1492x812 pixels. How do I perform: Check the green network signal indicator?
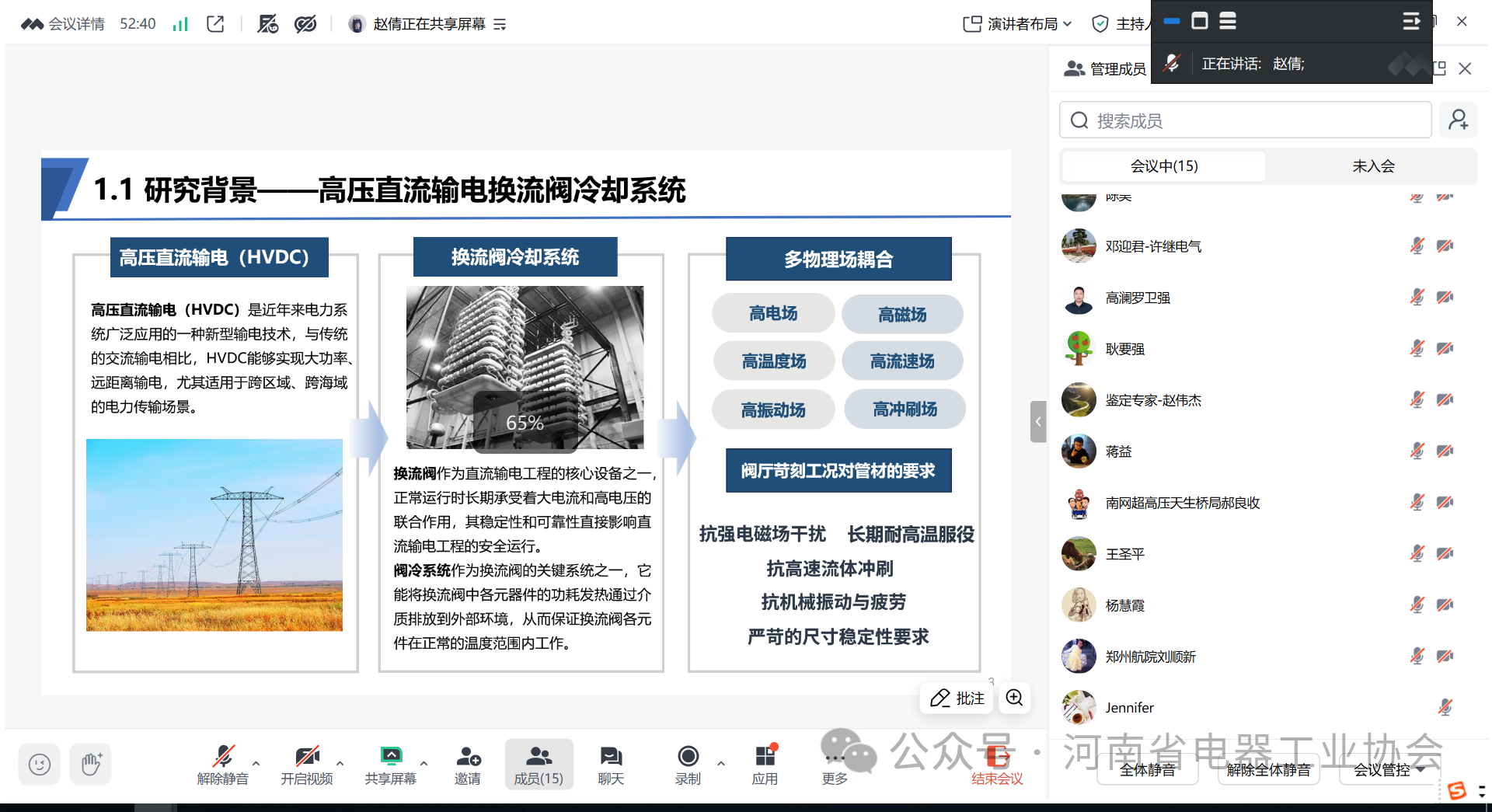(x=180, y=24)
